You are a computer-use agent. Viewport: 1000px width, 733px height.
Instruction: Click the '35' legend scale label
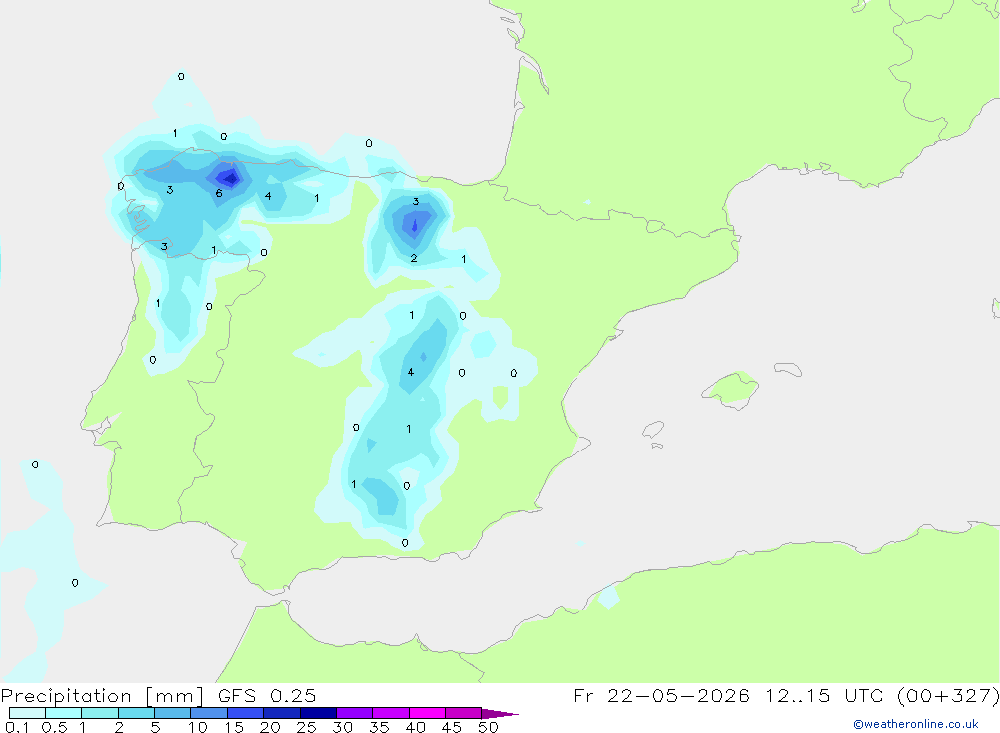379,727
